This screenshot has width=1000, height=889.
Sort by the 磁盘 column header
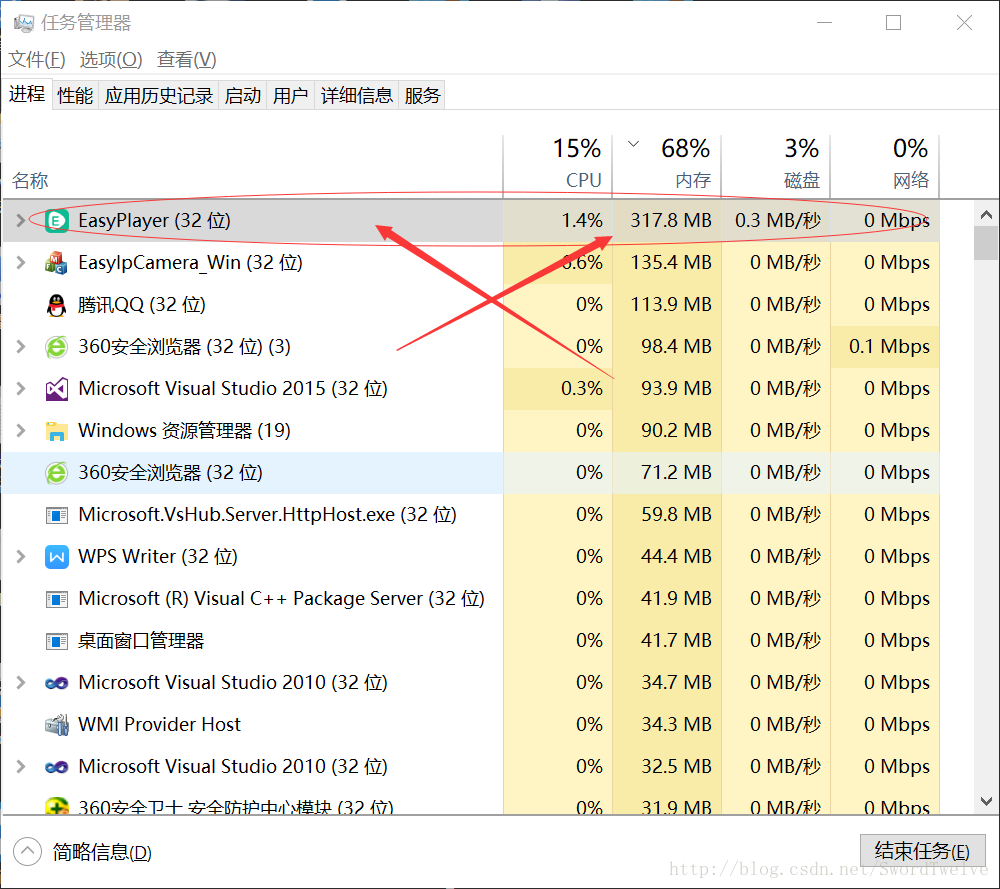coord(776,165)
